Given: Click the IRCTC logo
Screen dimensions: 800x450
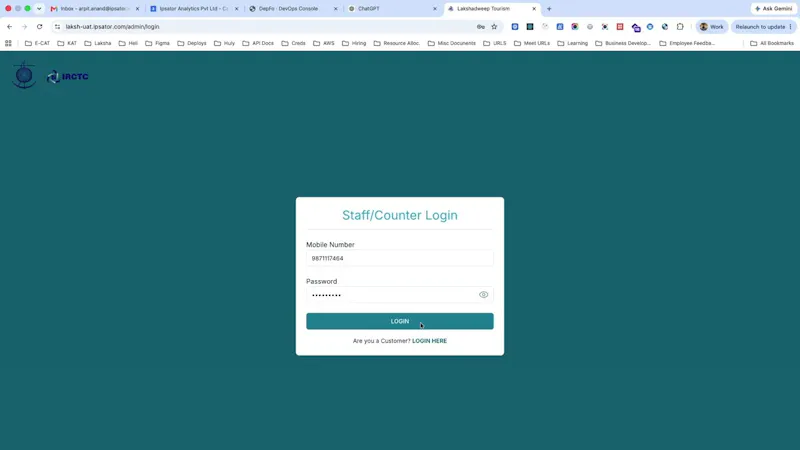Looking at the screenshot, I should tap(67, 77).
